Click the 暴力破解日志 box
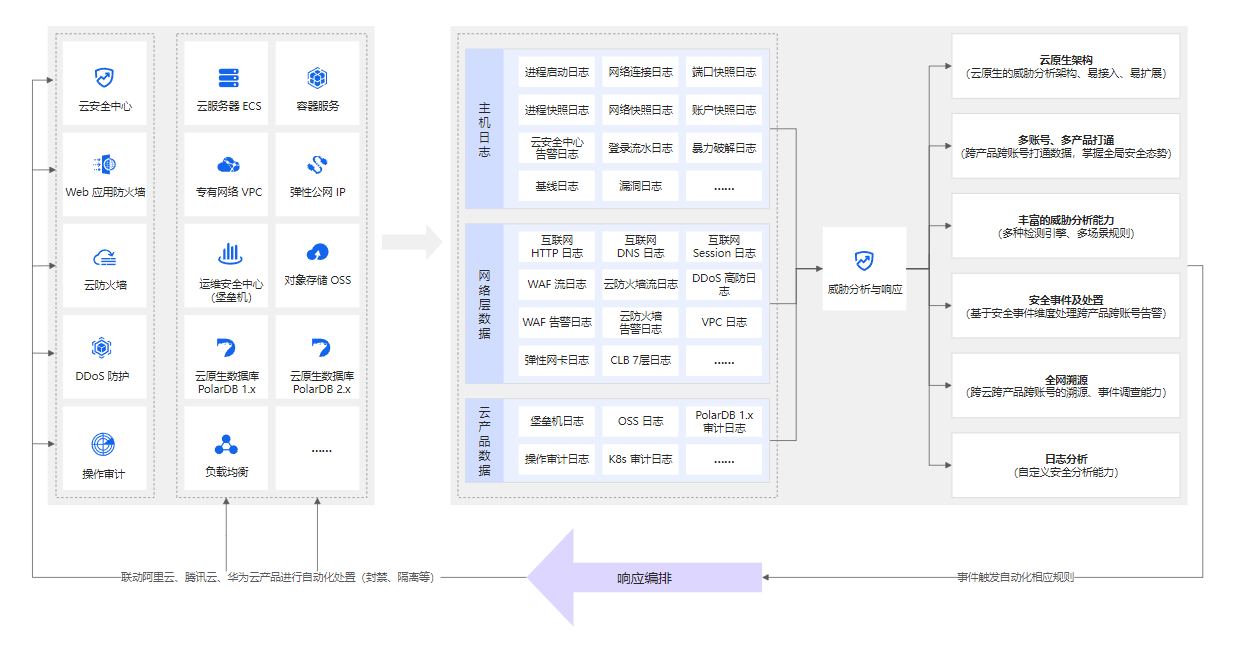The image size is (1234, 649). pos(724,148)
